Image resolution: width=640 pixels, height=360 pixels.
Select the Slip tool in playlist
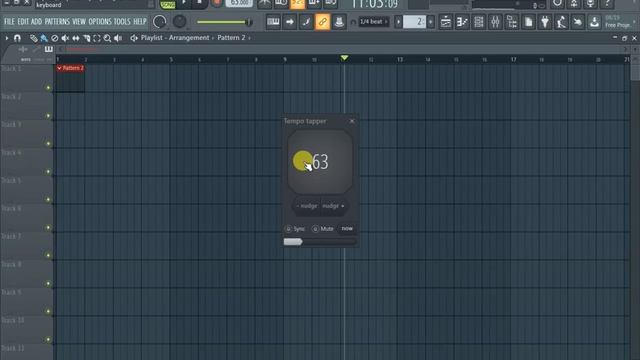[76, 38]
